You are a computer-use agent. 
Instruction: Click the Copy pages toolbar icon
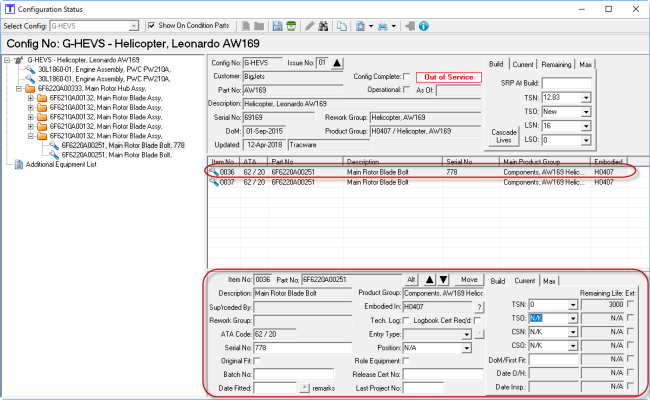(342, 26)
